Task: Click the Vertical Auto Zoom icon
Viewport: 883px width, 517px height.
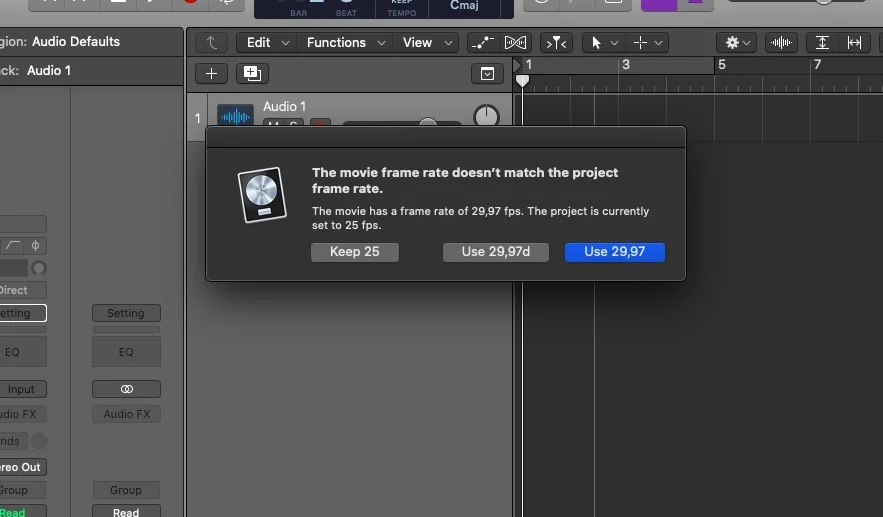Action: (822, 43)
